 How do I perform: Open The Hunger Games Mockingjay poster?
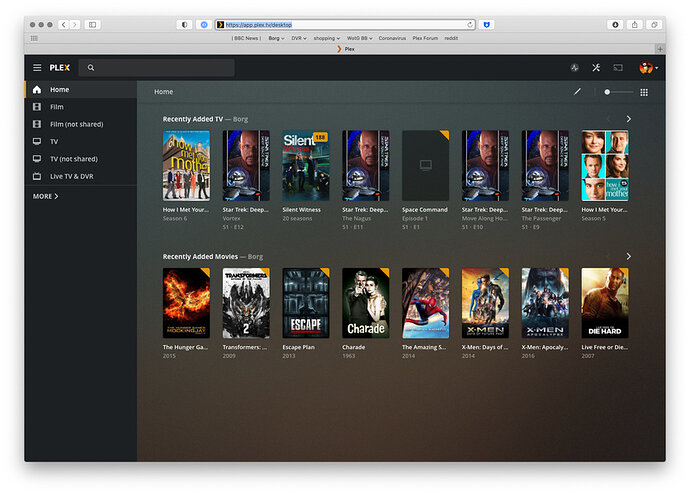186,303
